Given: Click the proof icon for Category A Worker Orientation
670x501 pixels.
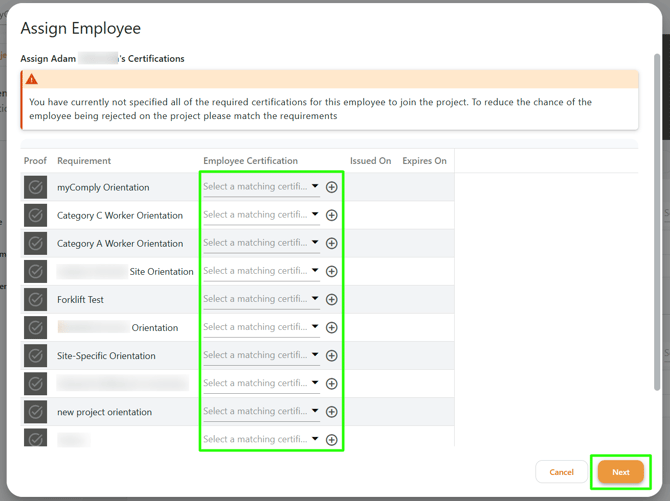Looking at the screenshot, I should [x=35, y=243].
